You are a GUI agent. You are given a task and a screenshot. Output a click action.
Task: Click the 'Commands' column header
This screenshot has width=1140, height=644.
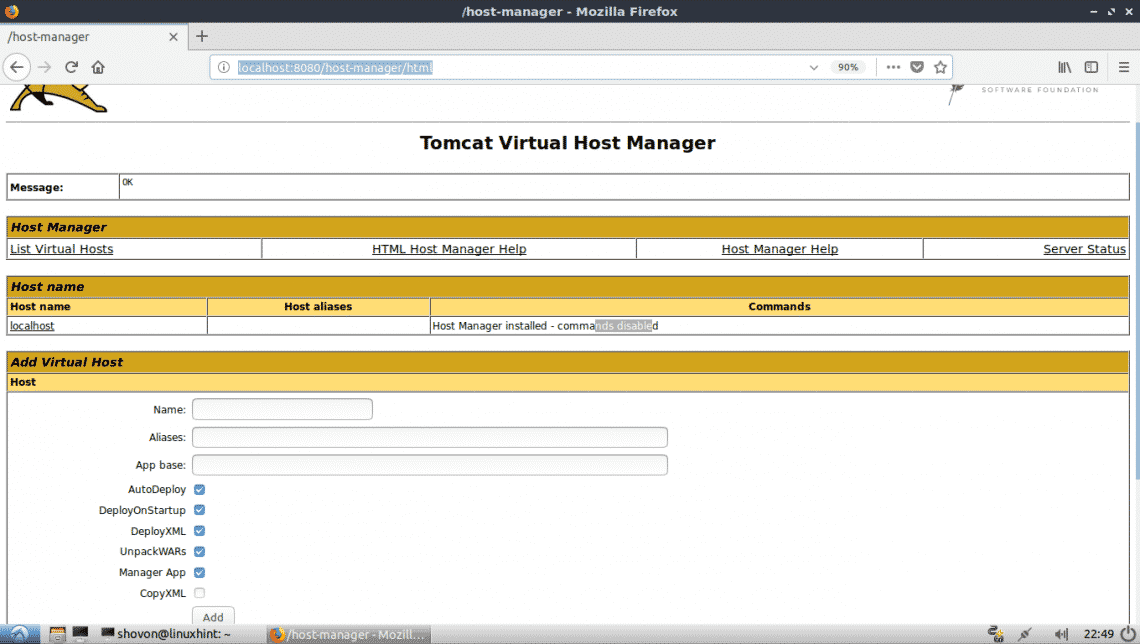[x=779, y=307]
